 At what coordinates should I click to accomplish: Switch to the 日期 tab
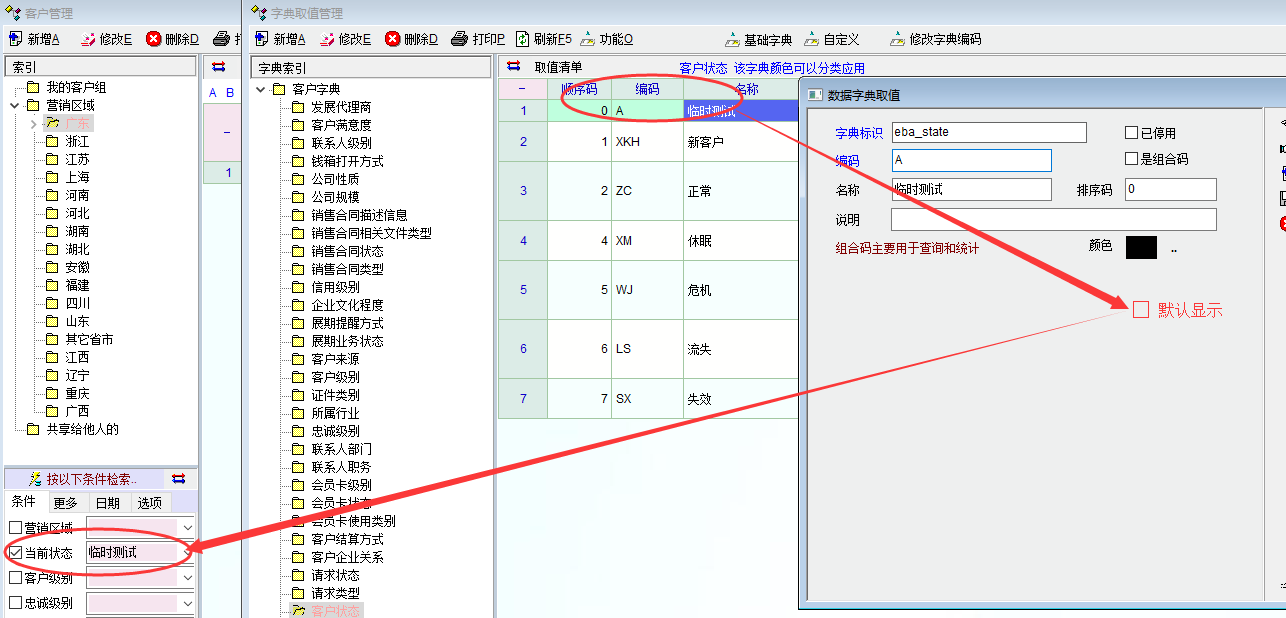(107, 503)
